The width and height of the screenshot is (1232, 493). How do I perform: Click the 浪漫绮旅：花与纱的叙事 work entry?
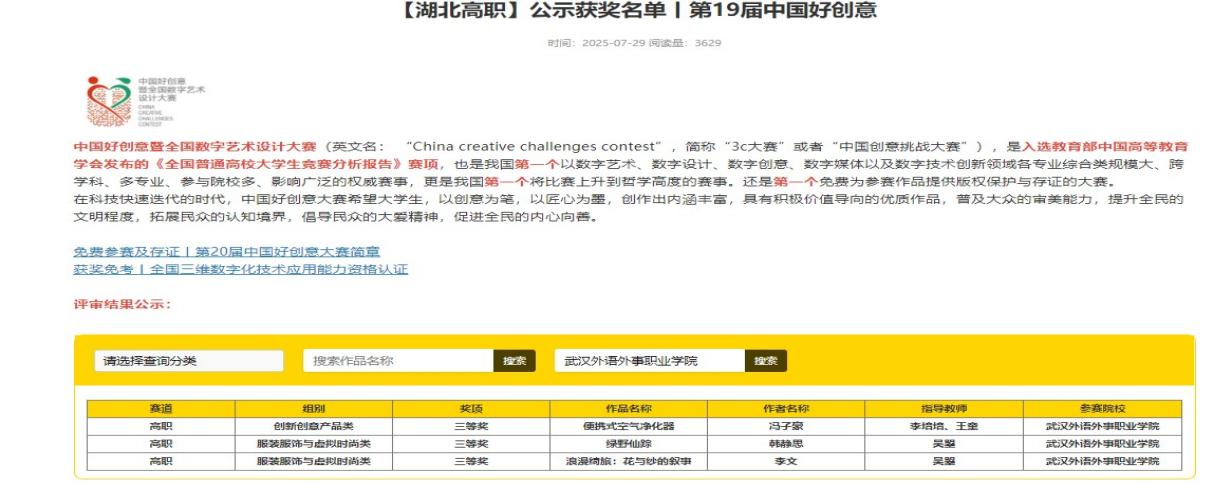pos(628,461)
